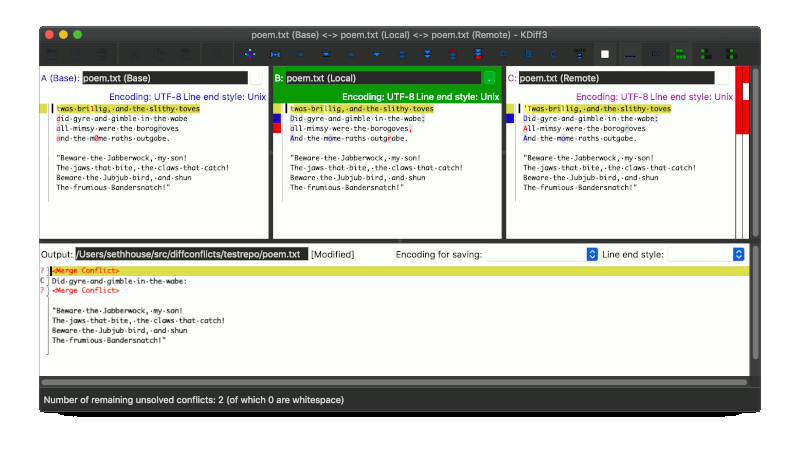Go to current delta using colorful icon
This screenshot has height=464, width=800.
[248, 53]
